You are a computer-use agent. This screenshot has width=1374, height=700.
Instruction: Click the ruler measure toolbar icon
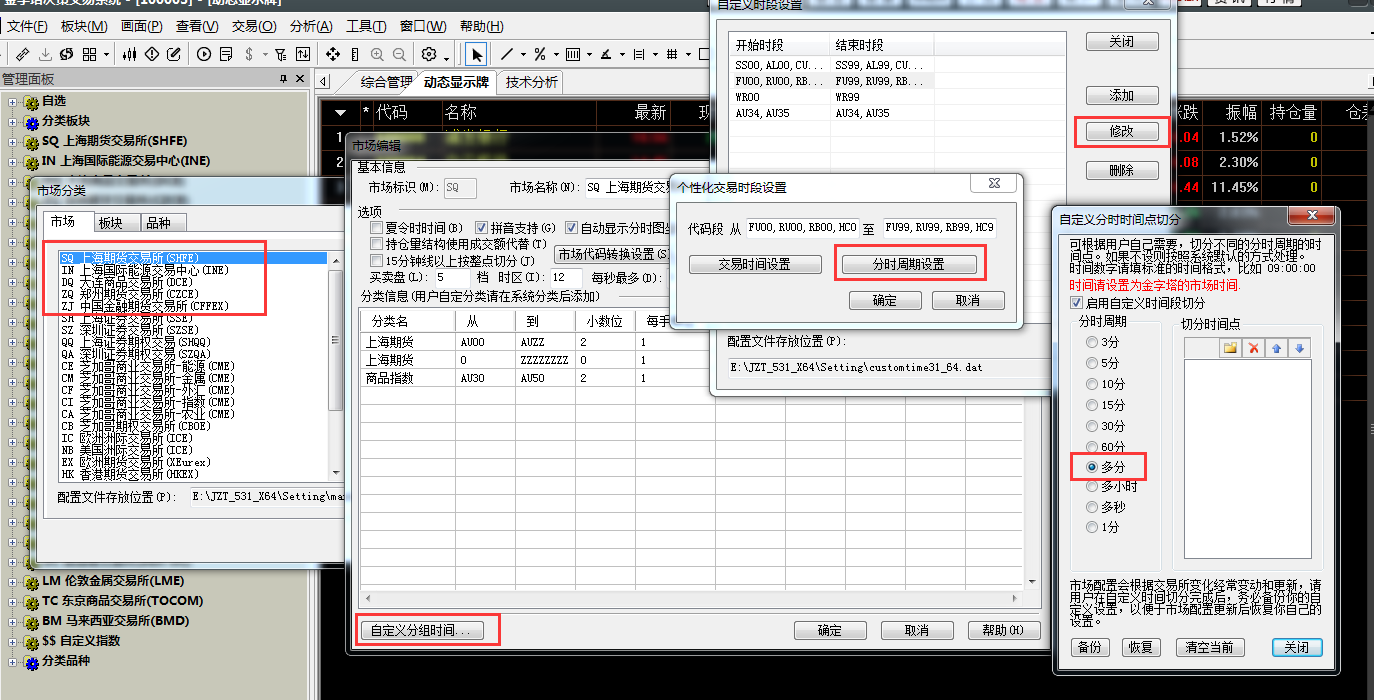(355, 55)
